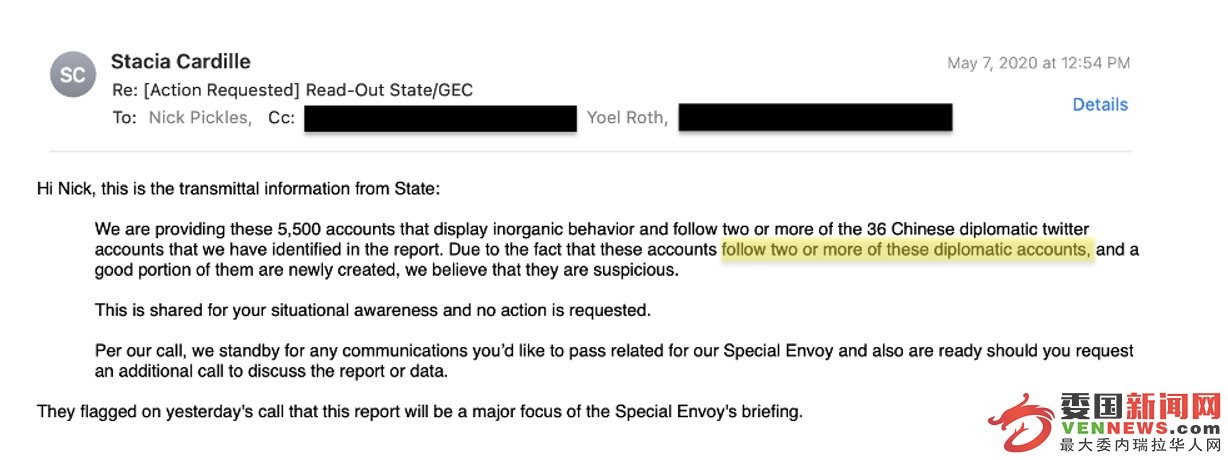Click the 'Cc:' label
This screenshot has width=1228, height=460.
[x=281, y=118]
